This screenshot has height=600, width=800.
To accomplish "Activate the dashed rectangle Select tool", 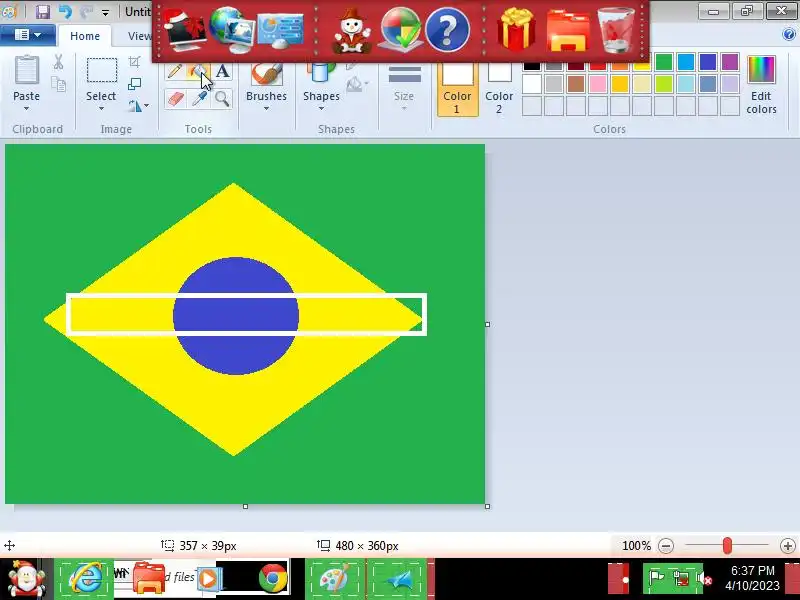I will (102, 70).
